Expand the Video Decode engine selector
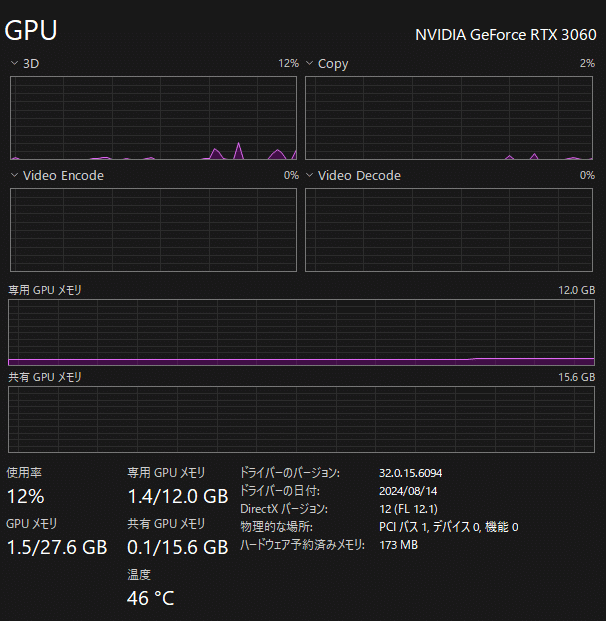This screenshot has height=621, width=606. (310, 176)
